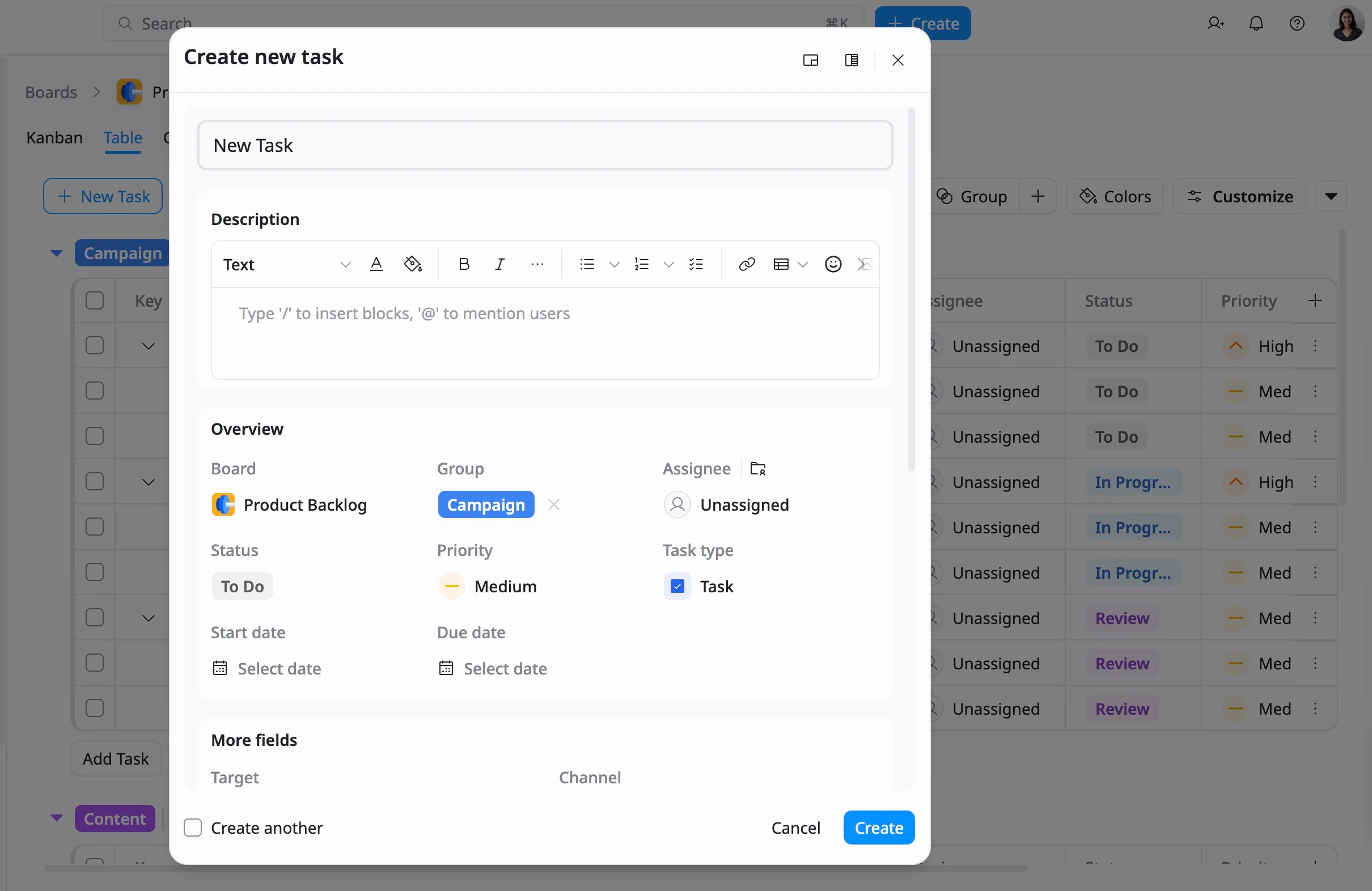Switch to Kanban view tab
Screen dimensions: 1372x891
(x=54, y=137)
